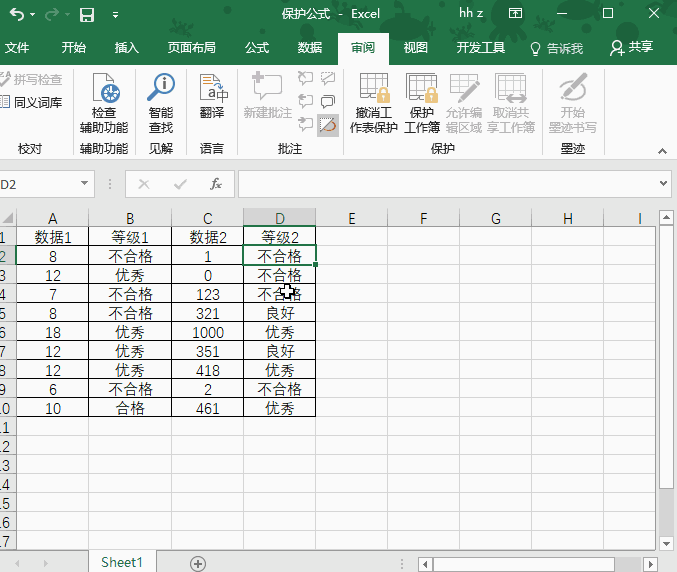Toggle show all comments icon
Image resolution: width=677 pixels, height=572 pixels.
(x=328, y=101)
